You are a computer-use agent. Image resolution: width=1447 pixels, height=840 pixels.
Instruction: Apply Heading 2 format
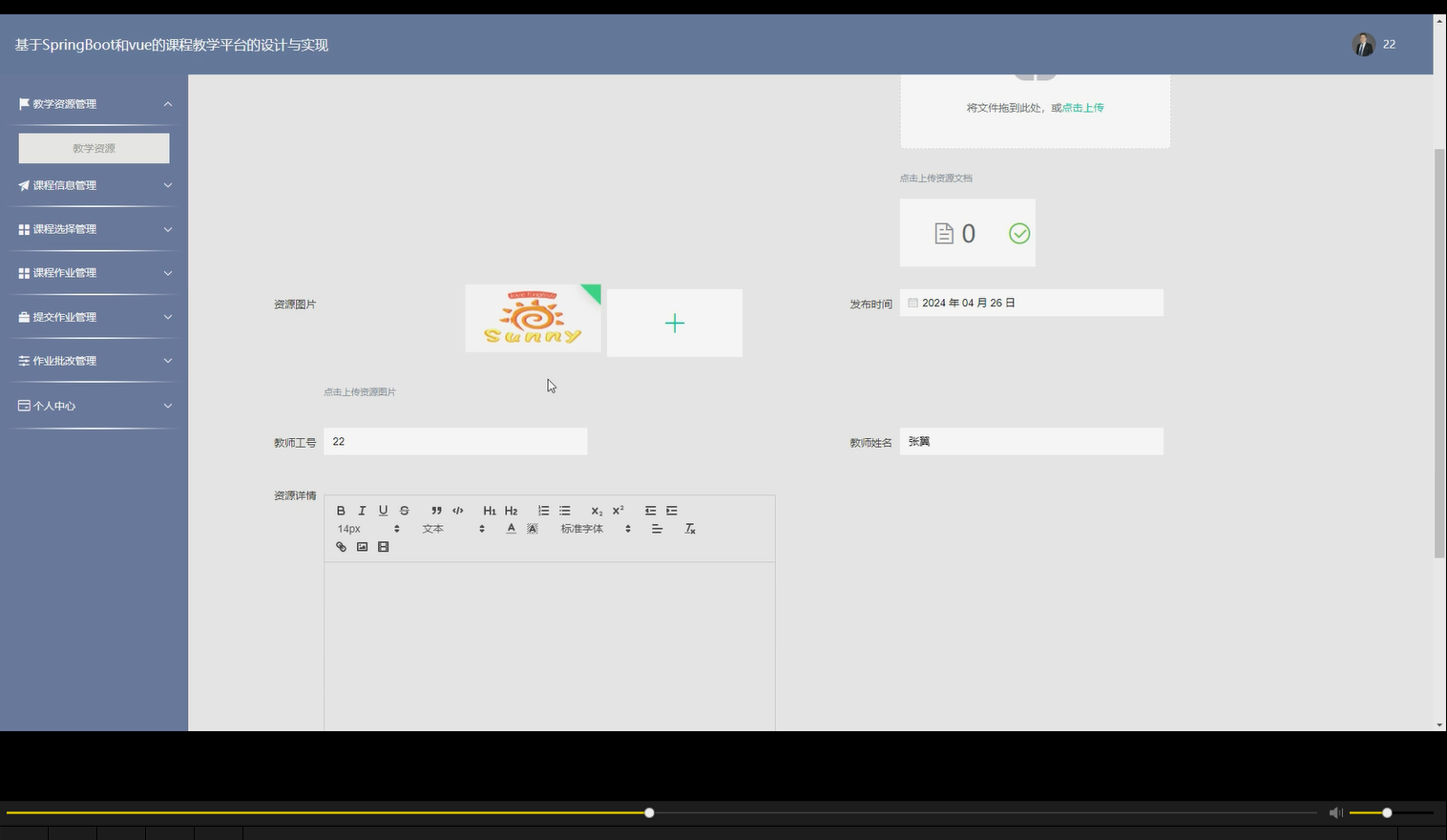512,511
